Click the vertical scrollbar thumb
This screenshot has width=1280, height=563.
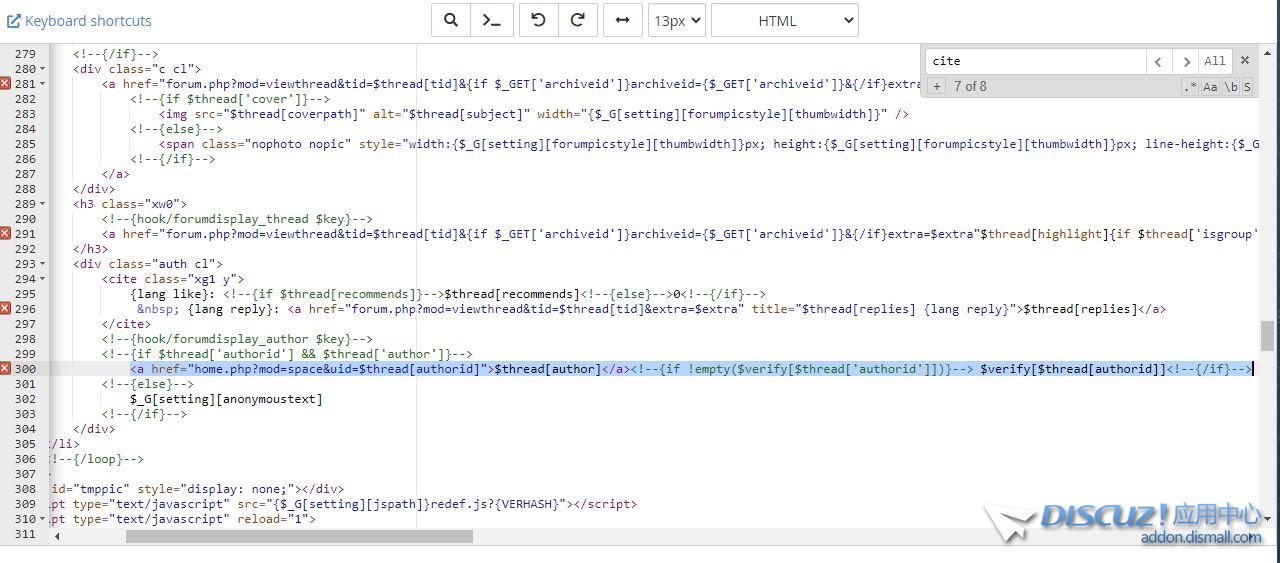click(1268, 336)
